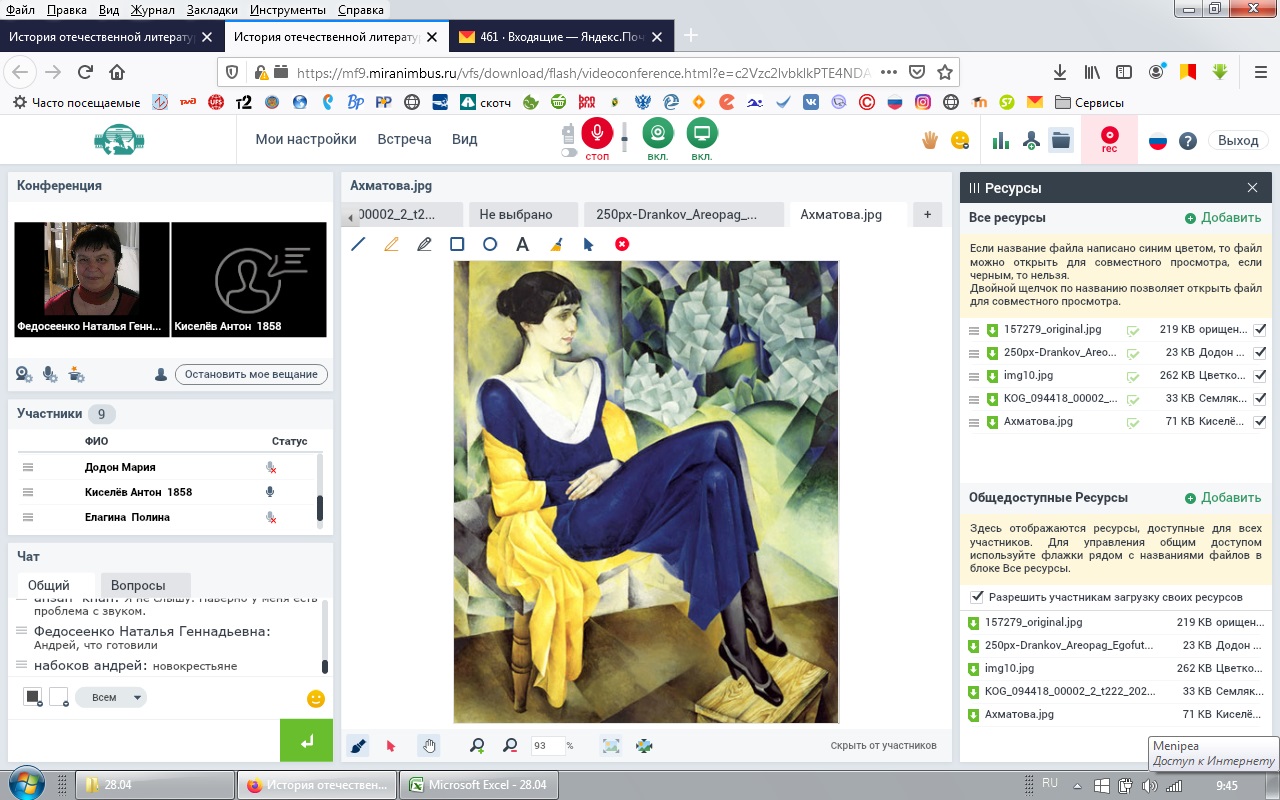The image size is (1280, 800).
Task: Open the emoji status dropdown in header
Action: click(x=960, y=141)
